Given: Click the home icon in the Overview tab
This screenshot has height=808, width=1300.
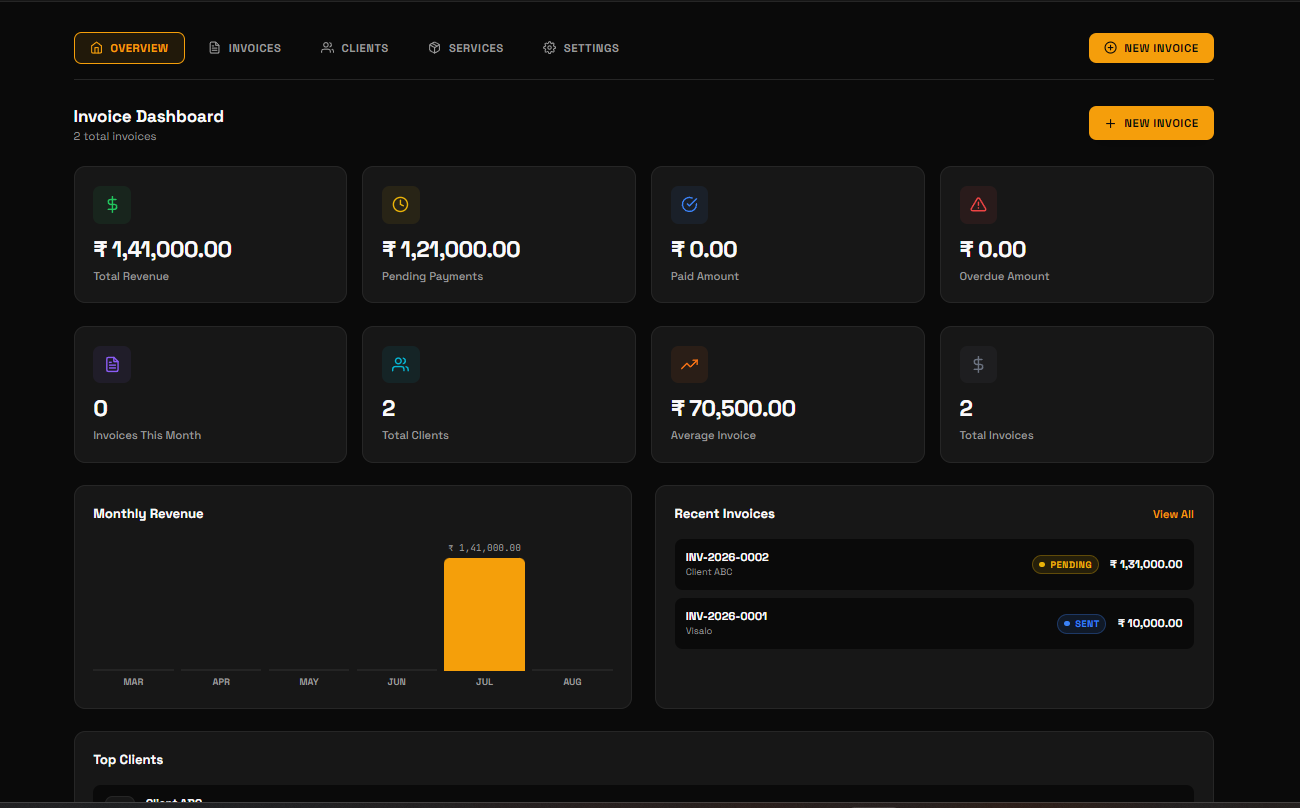Looking at the screenshot, I should click(96, 48).
